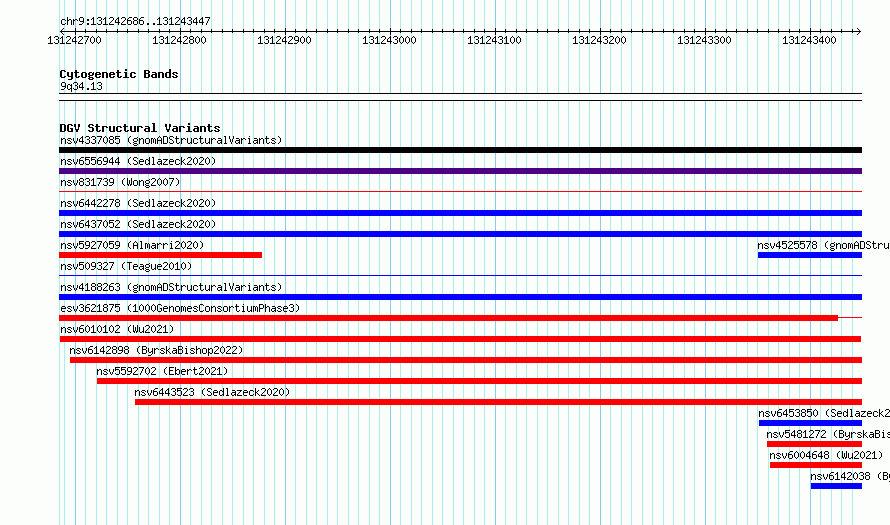
Task: Click ruler position 131243000
Action: [x=389, y=40]
